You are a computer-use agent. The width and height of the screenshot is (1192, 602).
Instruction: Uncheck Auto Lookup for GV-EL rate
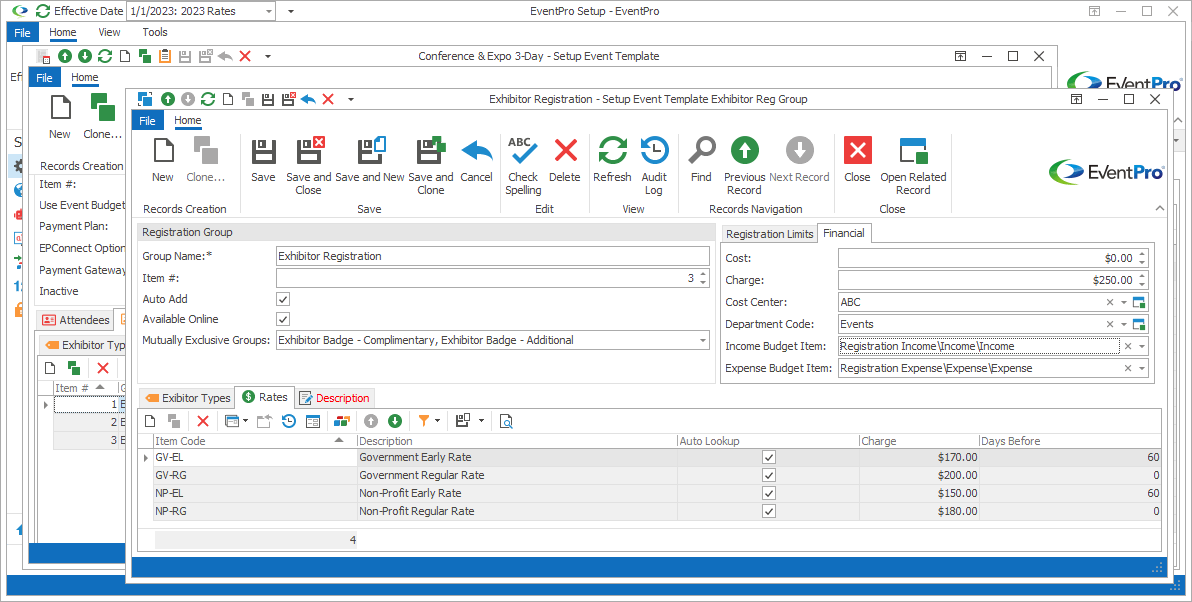pyautogui.click(x=769, y=458)
